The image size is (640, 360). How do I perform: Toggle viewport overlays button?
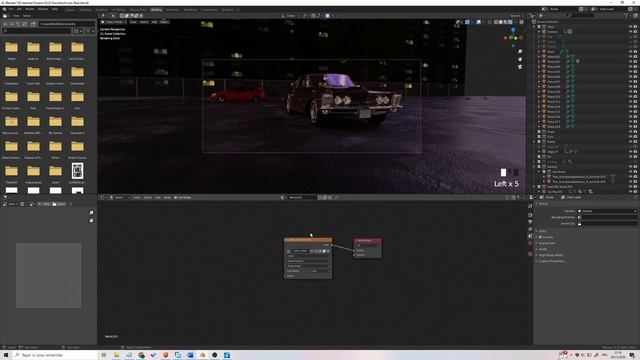[x=479, y=22]
